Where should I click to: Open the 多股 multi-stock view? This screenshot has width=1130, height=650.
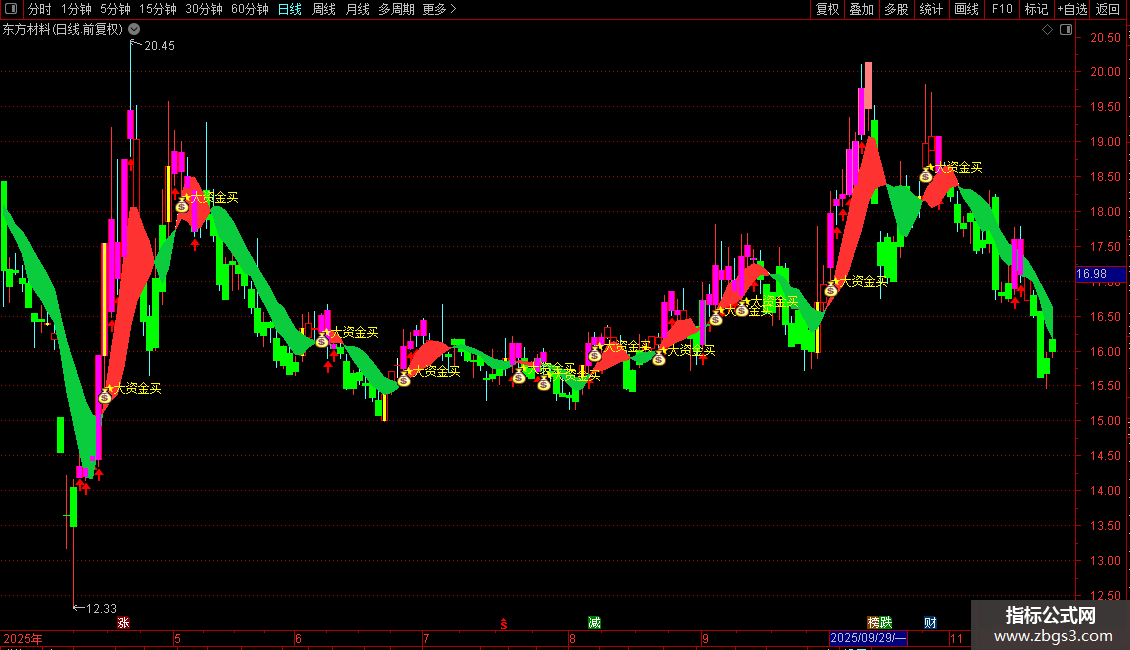point(896,9)
